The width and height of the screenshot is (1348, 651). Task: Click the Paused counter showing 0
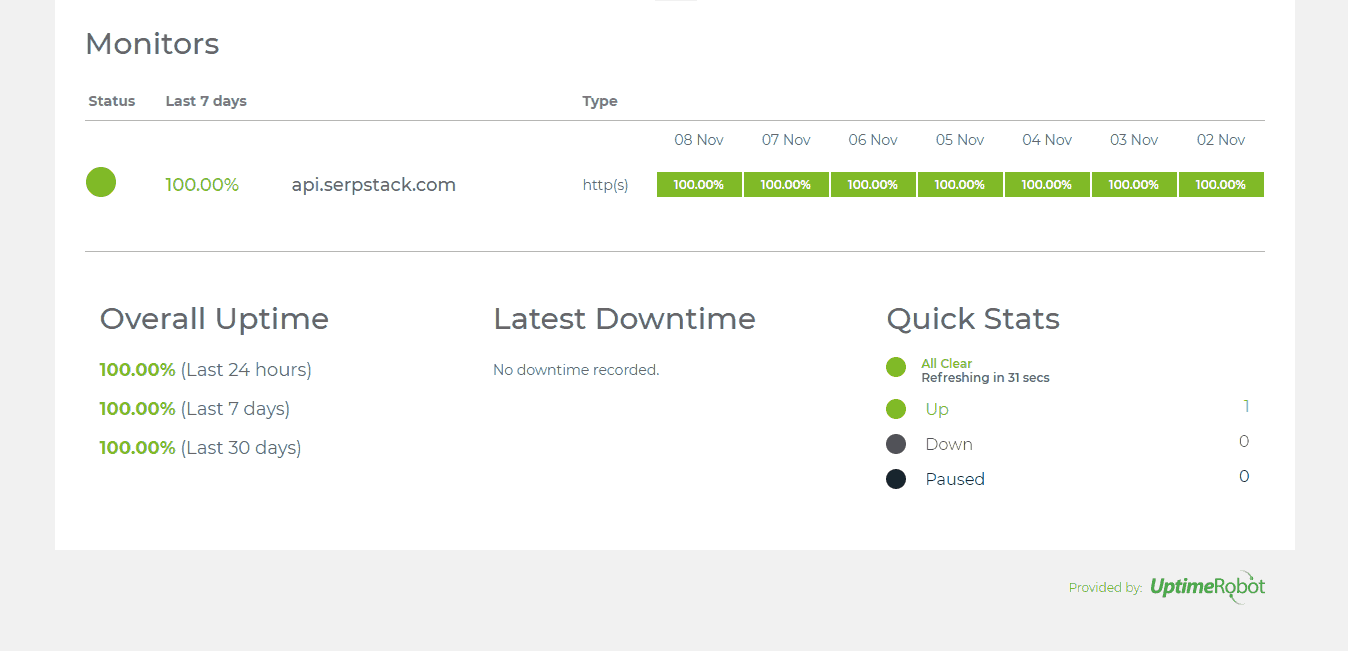pos(1243,476)
